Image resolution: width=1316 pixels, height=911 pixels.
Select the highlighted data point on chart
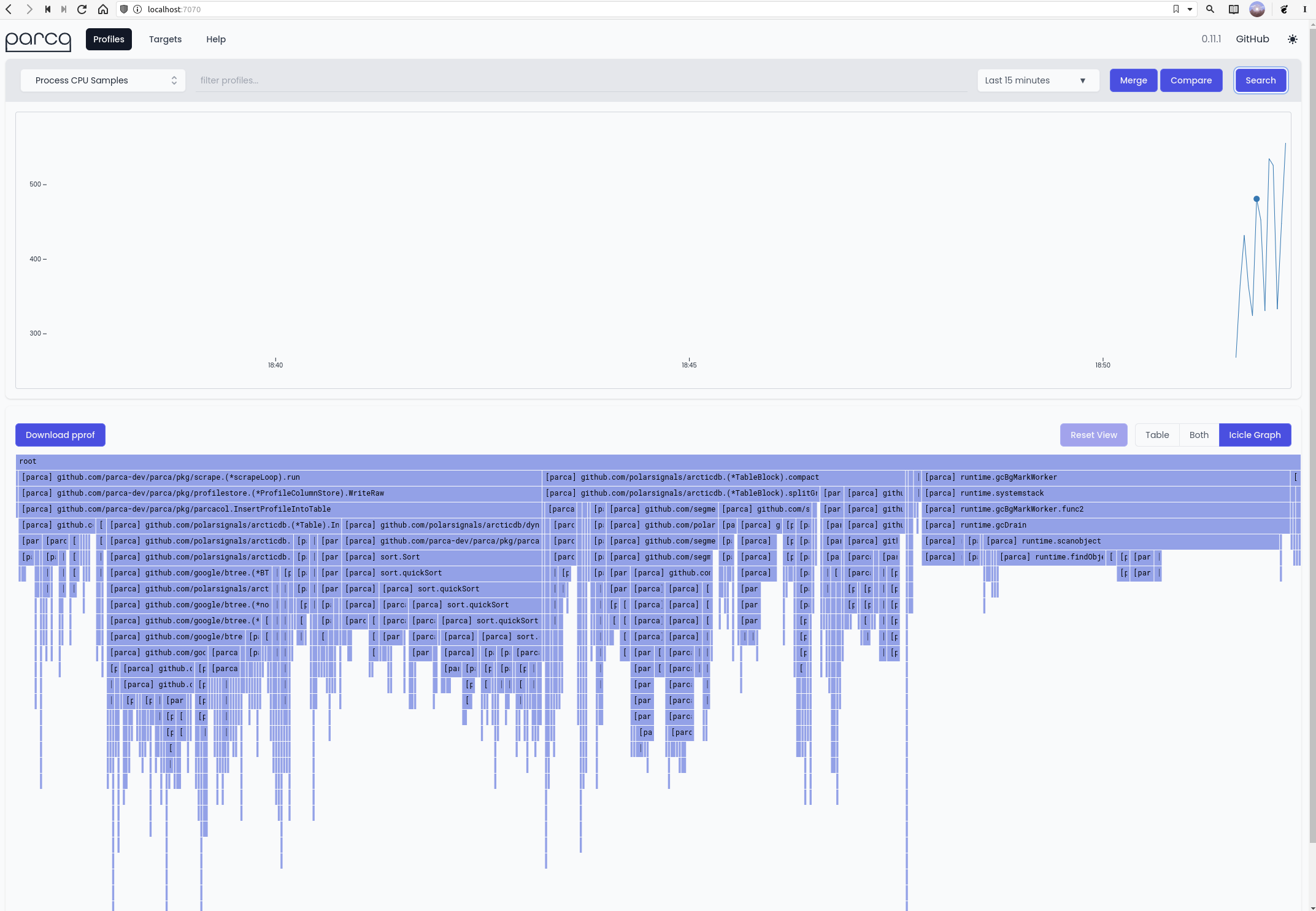(x=1256, y=199)
